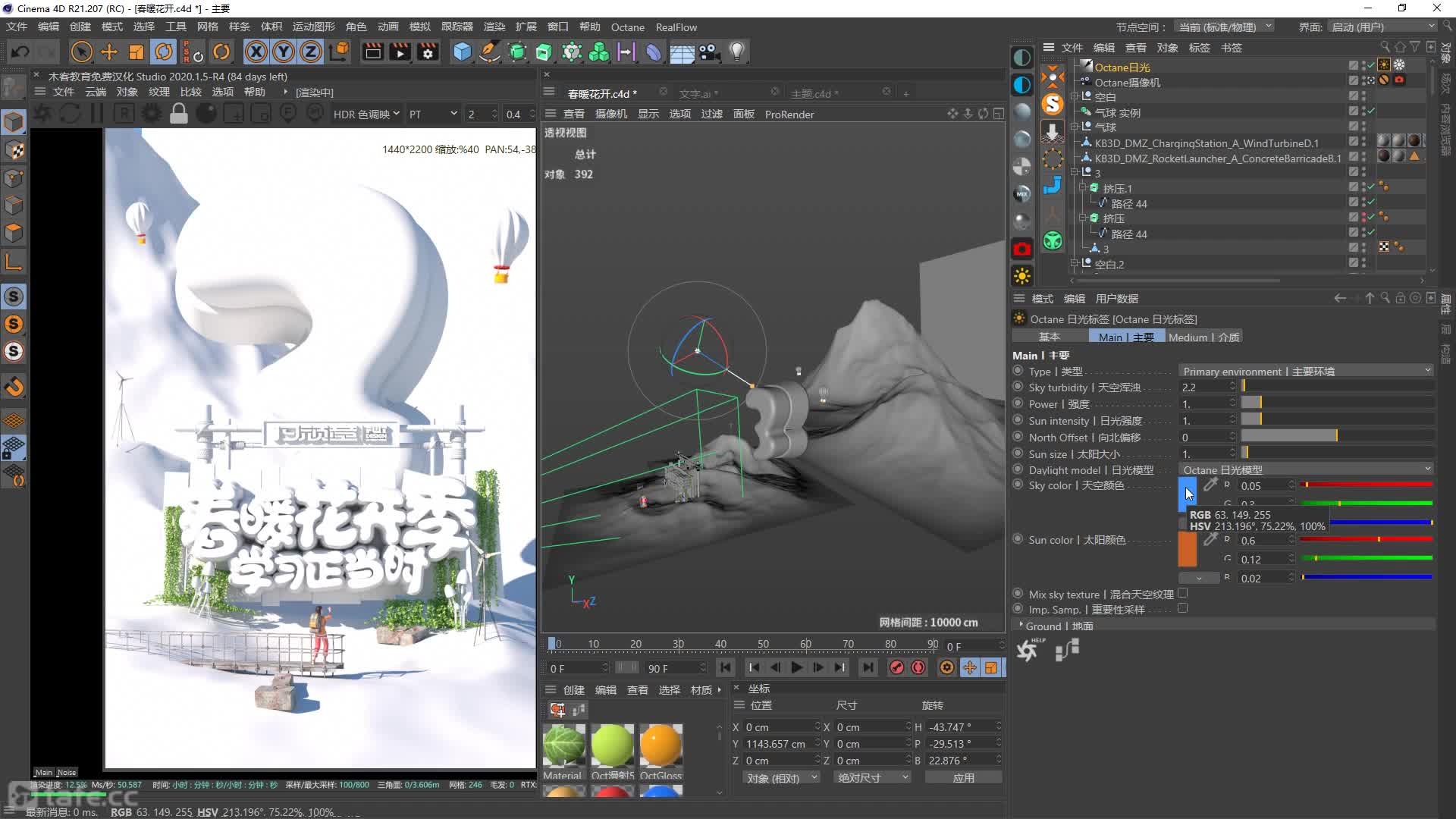
Task: Click the Octane help gear icon
Action: click(1028, 650)
